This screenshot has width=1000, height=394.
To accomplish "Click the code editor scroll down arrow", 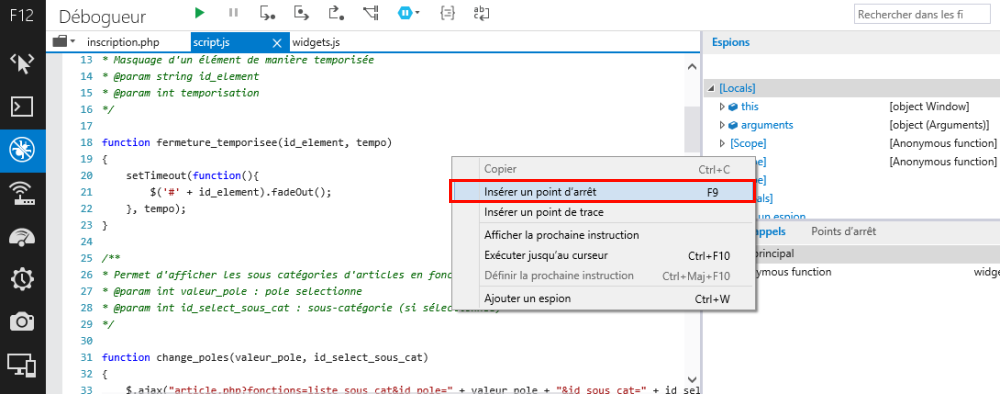I will (692, 380).
